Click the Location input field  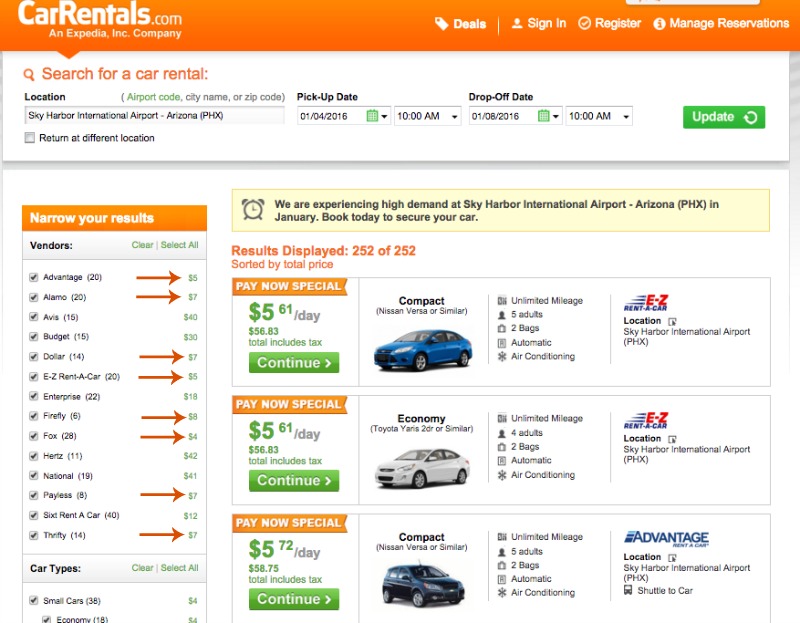pos(154,116)
